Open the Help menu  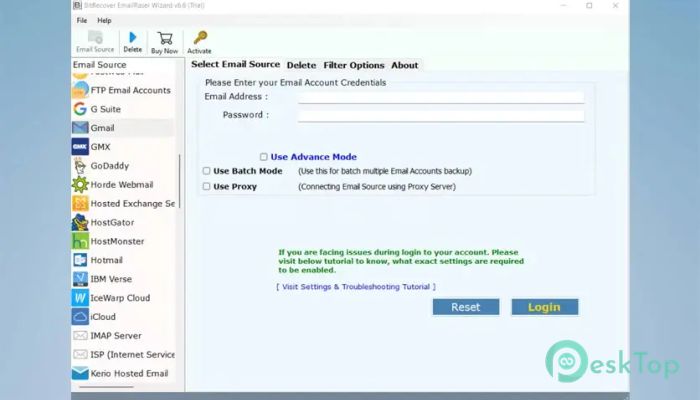(104, 21)
